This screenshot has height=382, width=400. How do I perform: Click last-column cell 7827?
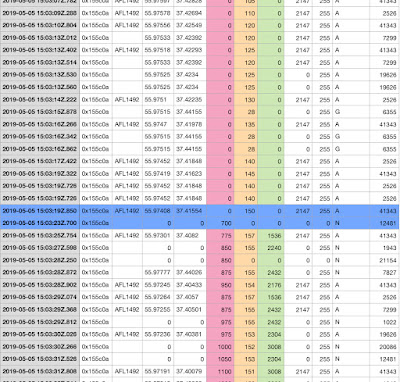click(x=384, y=272)
